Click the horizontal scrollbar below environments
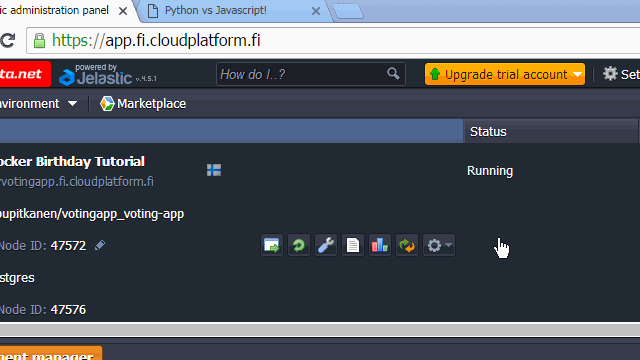This screenshot has width=640, height=360. click(320, 329)
